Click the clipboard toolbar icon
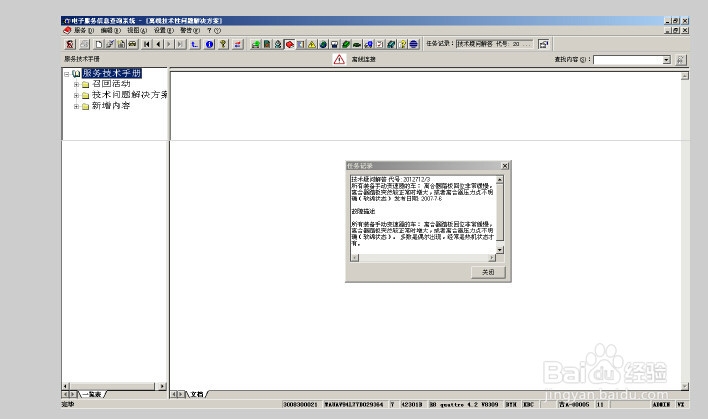The image size is (708, 419). (121, 44)
